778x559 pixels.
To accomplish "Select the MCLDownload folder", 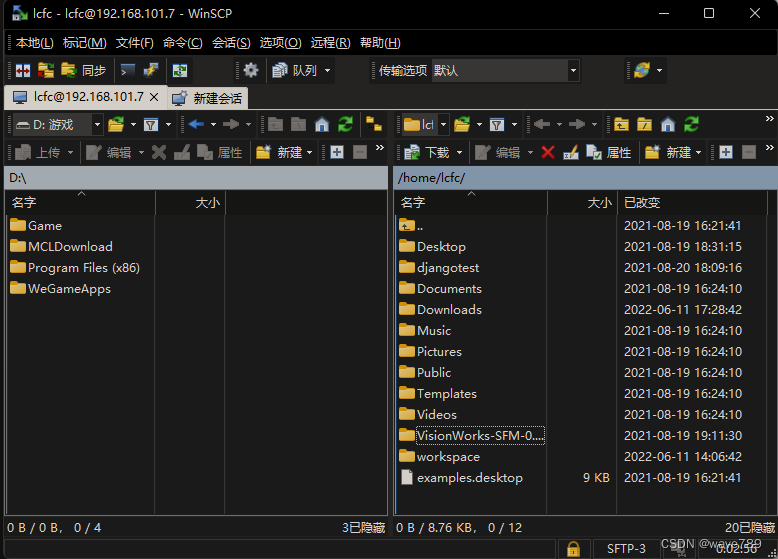I will [x=62, y=247].
